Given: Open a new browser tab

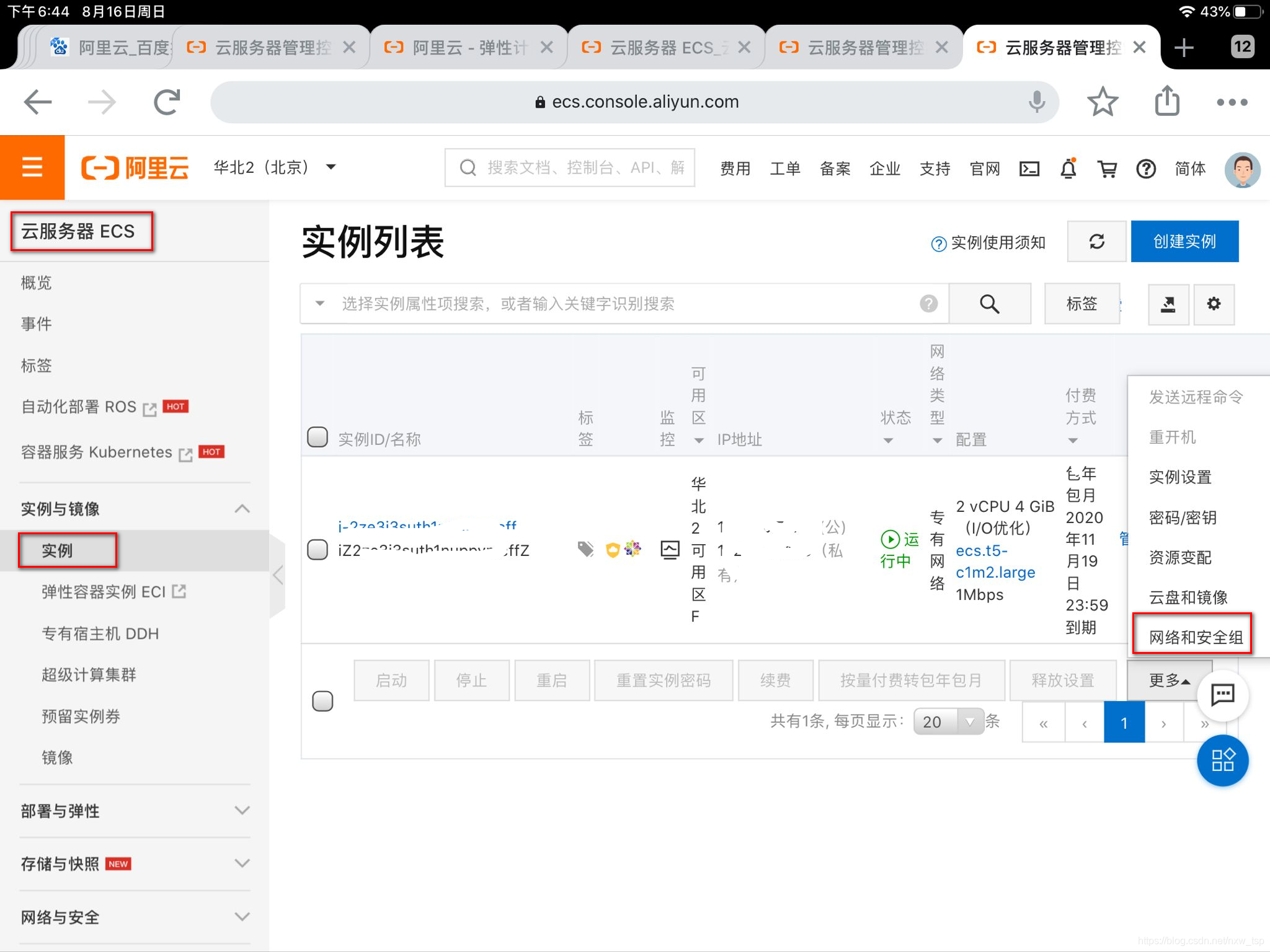Looking at the screenshot, I should click(x=1184, y=47).
